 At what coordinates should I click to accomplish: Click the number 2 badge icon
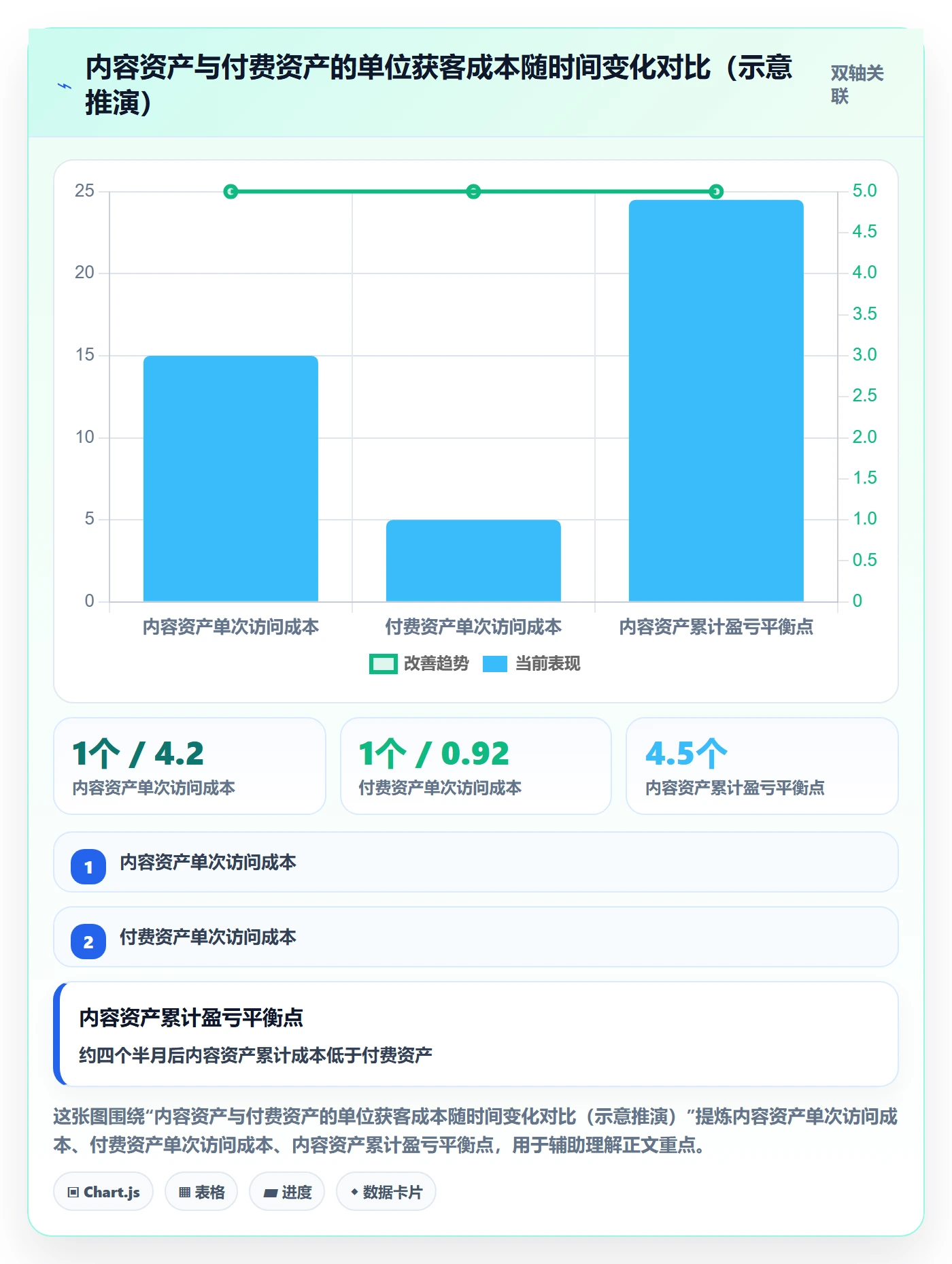coord(88,942)
